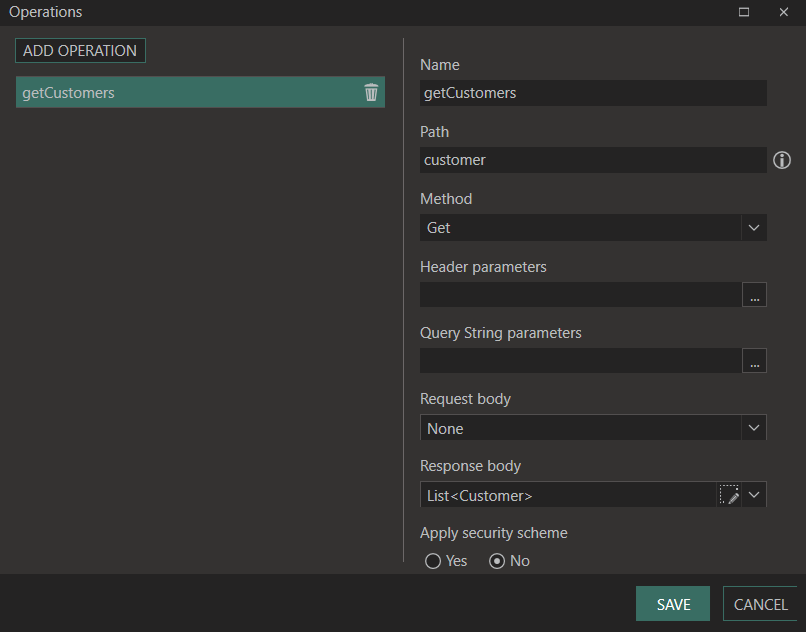Focus the Name input field
Screen dimensions: 806x632
click(x=593, y=93)
